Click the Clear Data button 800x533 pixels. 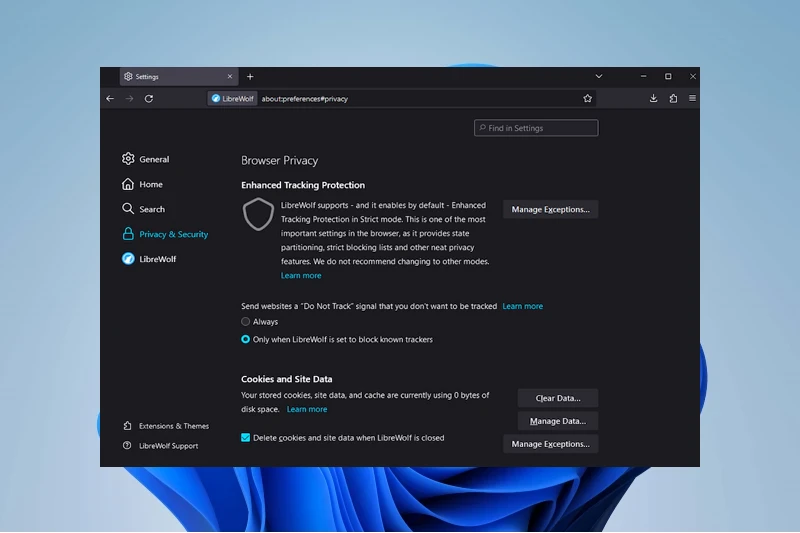click(558, 398)
